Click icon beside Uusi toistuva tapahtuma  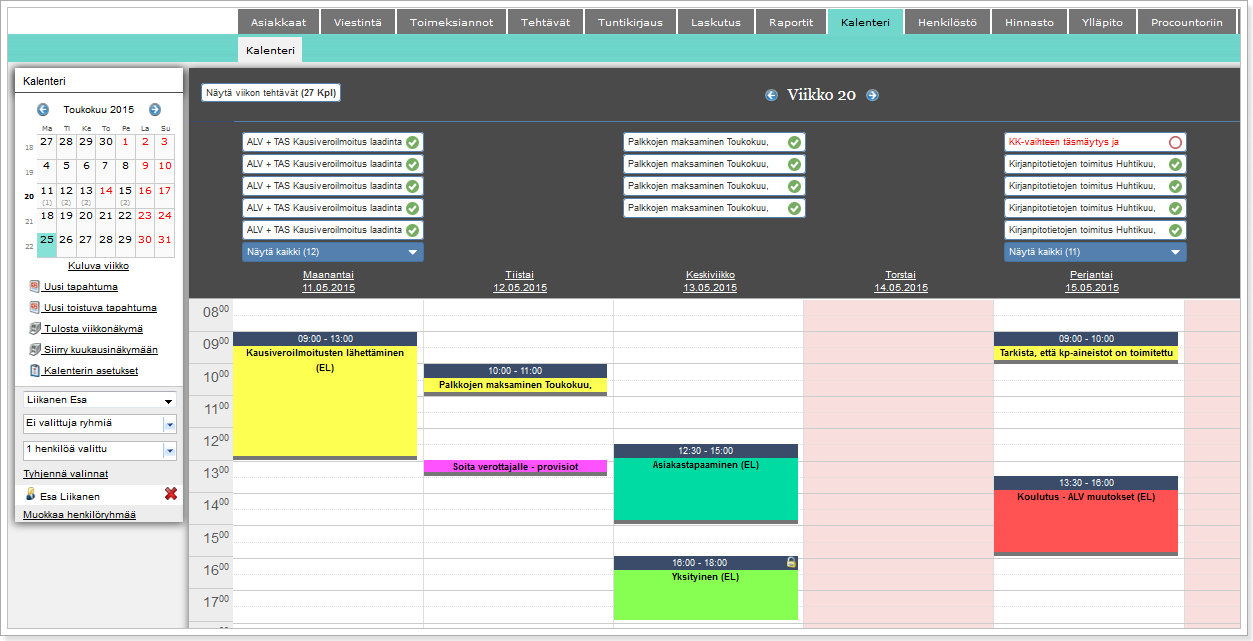pyautogui.click(x=35, y=307)
